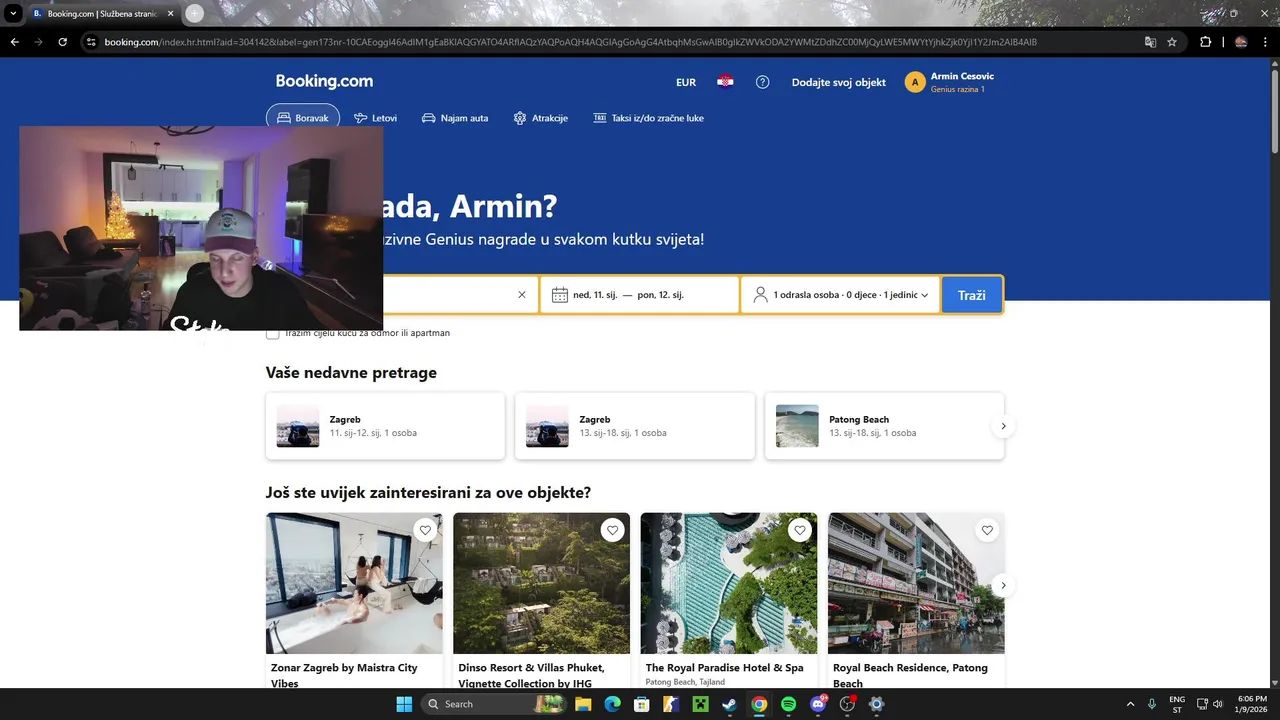Show next properties carousel arrow
This screenshot has width=1280, height=720.
tap(1003, 585)
